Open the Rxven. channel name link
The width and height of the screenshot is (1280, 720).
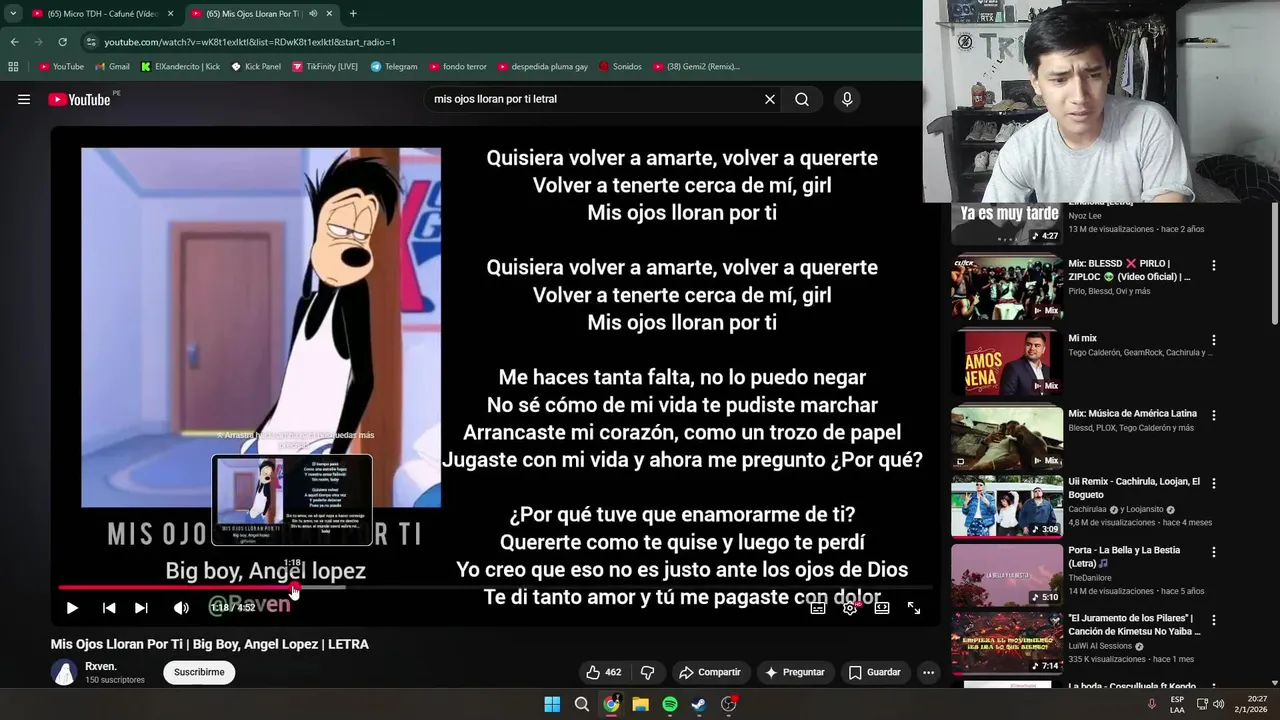point(101,666)
